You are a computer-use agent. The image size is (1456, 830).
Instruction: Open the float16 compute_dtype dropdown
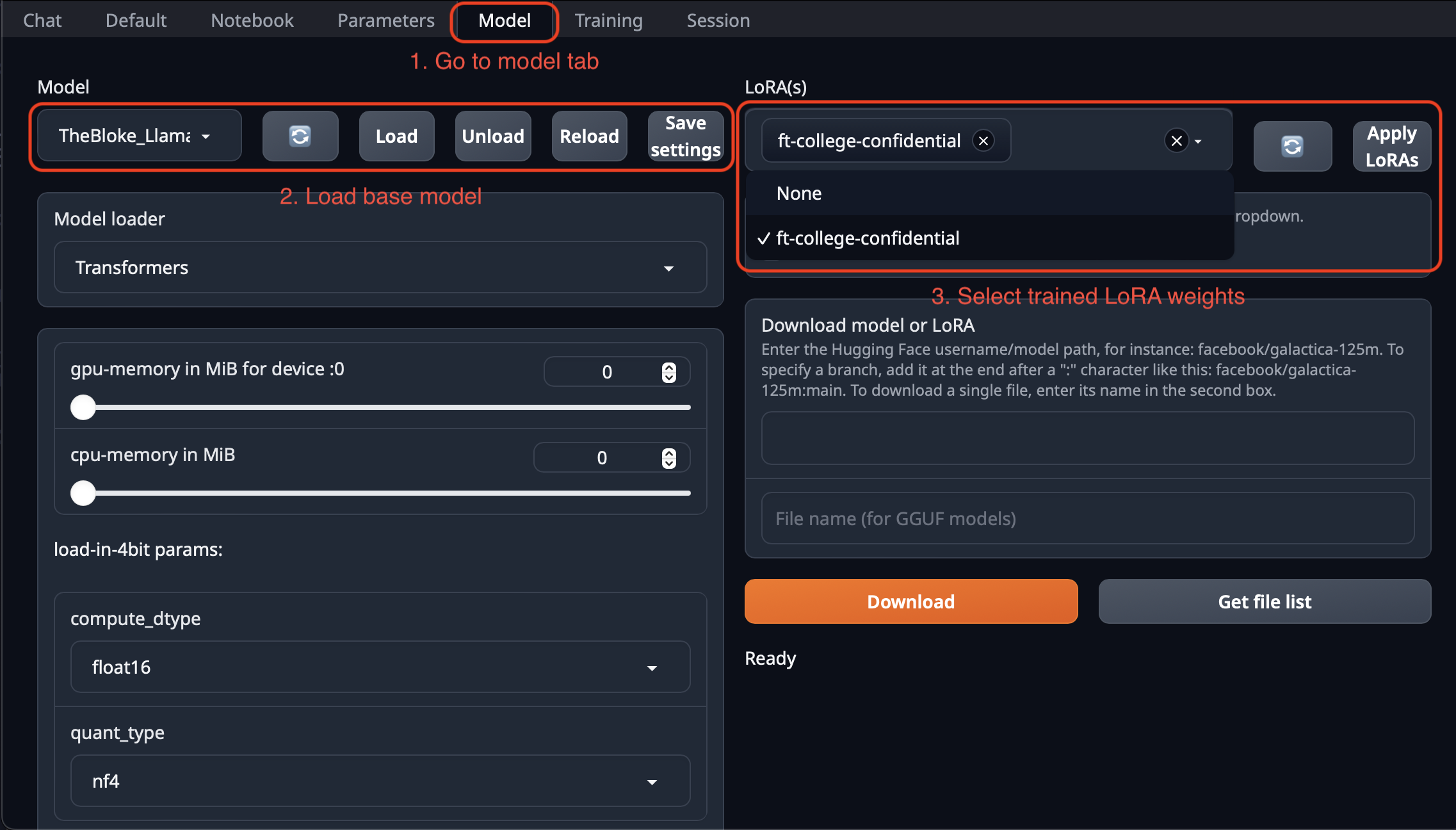[x=380, y=667]
